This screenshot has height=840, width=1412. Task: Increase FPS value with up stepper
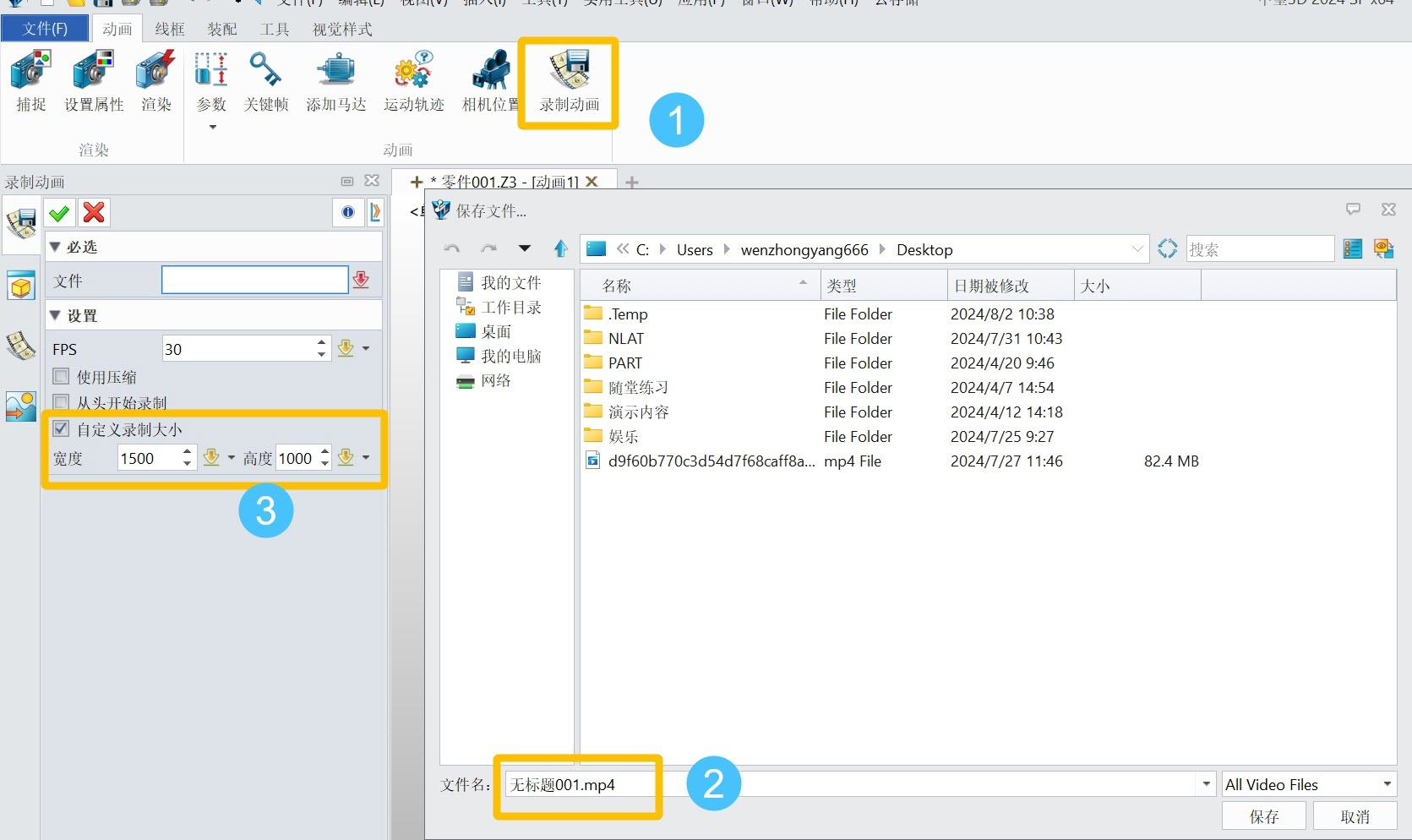tap(321, 342)
